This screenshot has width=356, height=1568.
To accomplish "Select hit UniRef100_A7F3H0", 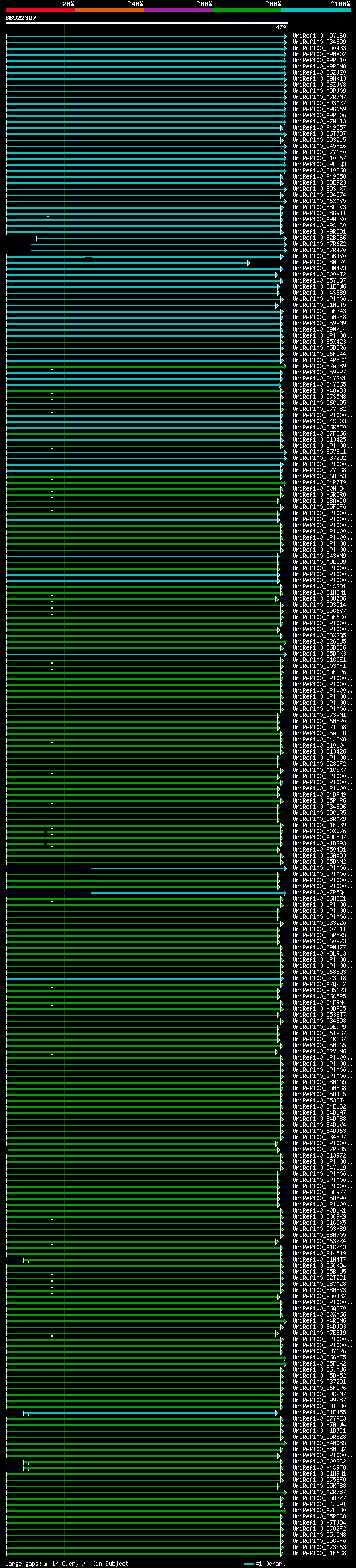I will pos(319,1510).
